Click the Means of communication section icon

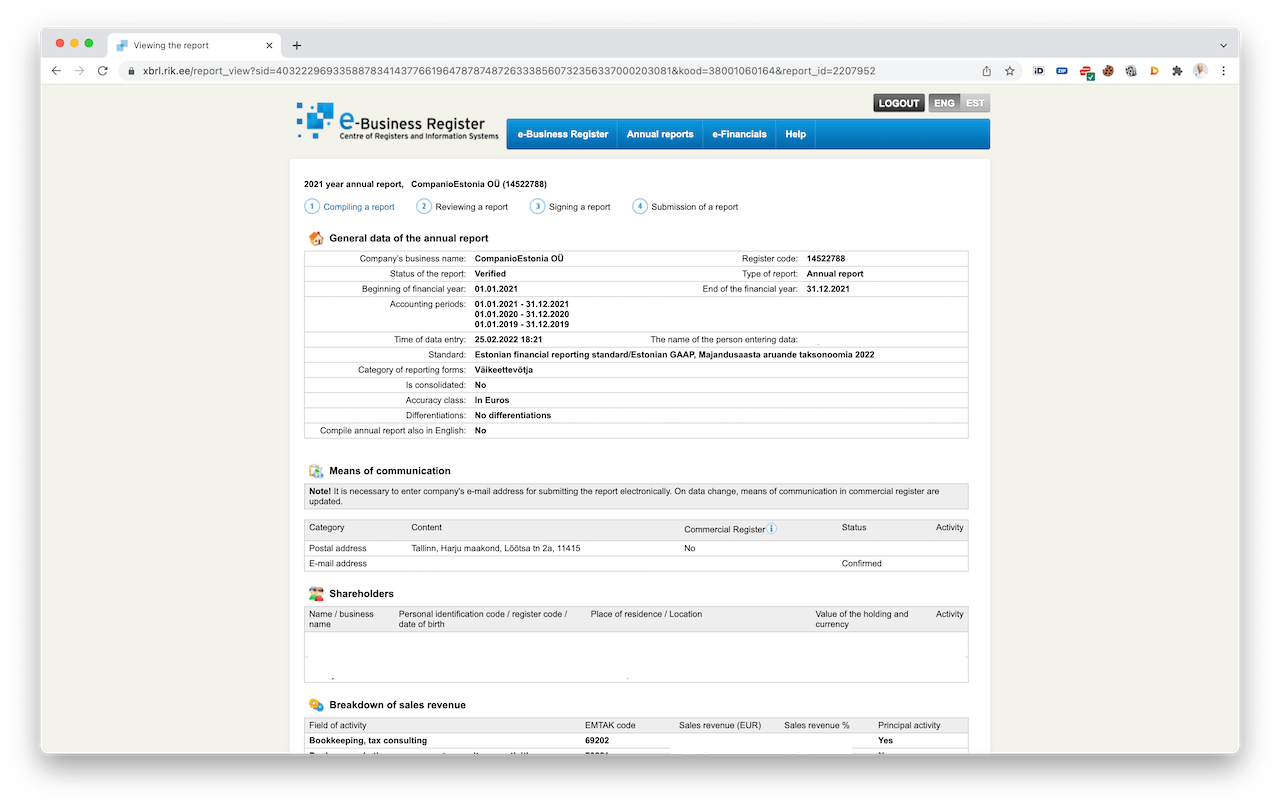[316, 470]
